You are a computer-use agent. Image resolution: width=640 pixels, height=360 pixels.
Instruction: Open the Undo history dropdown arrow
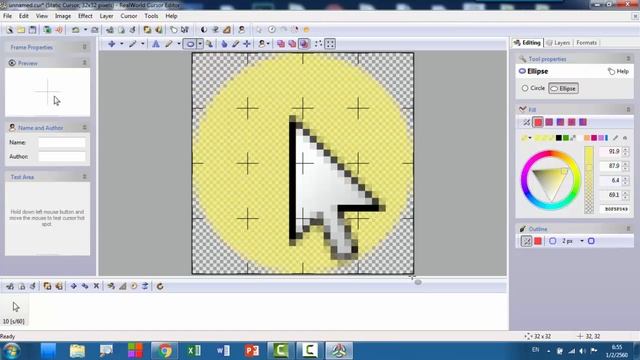[x=85, y=30]
